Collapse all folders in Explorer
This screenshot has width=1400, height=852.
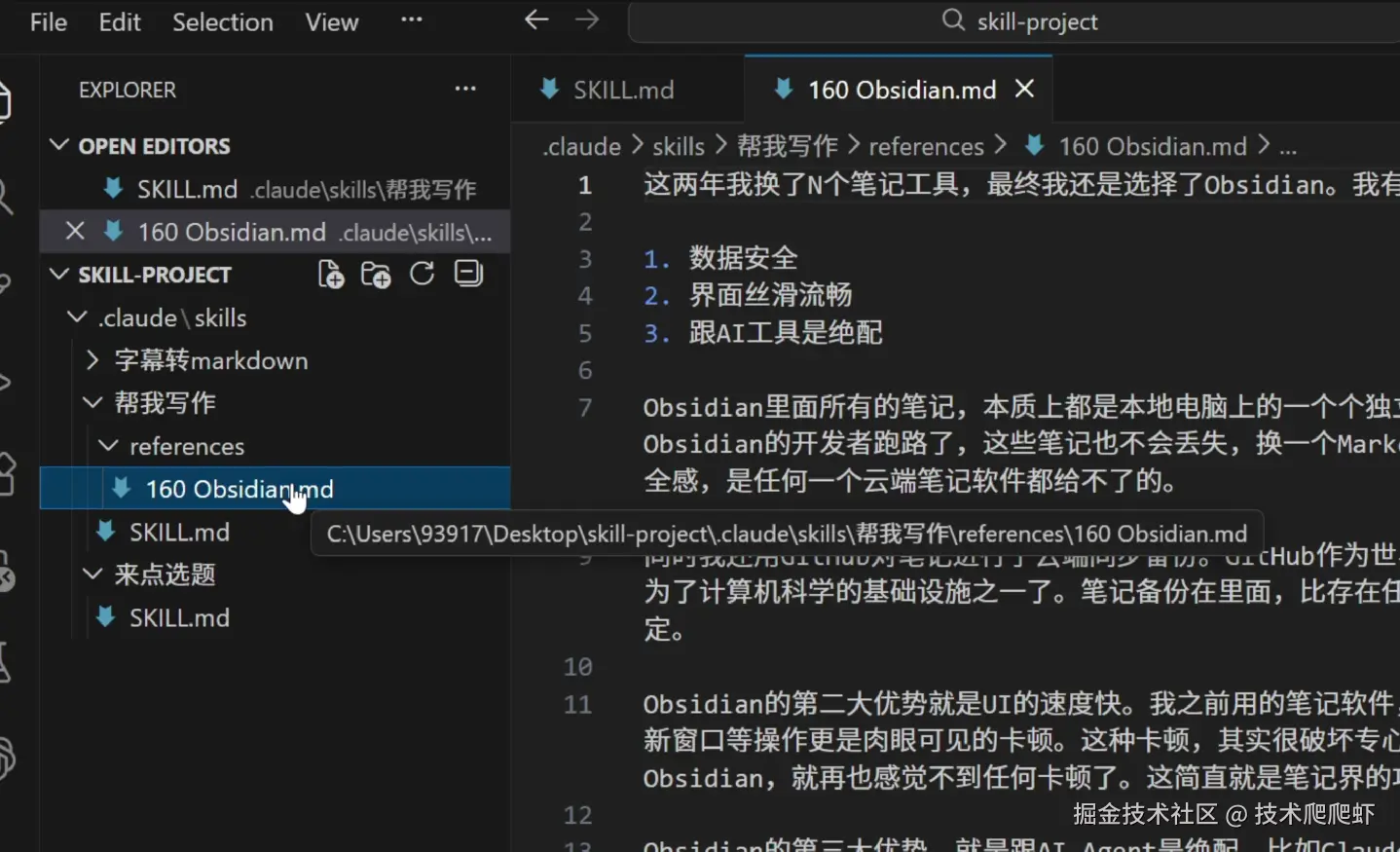[x=468, y=275]
